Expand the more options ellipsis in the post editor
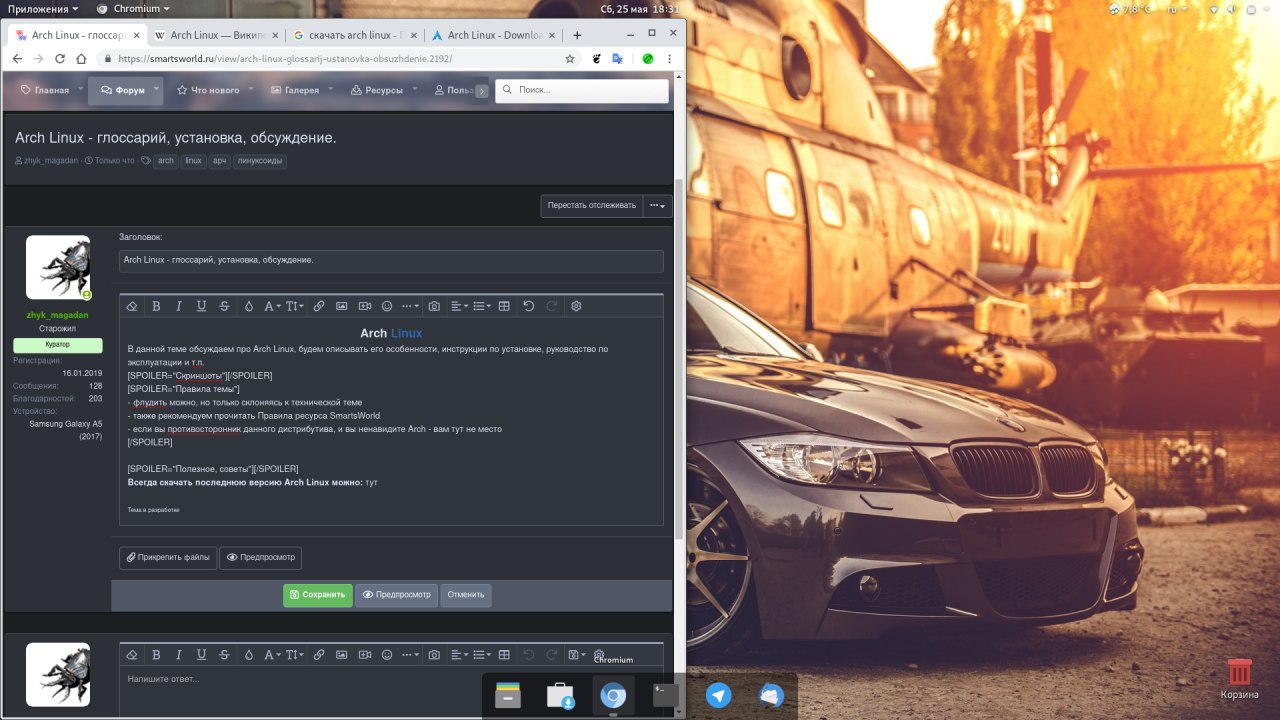The height and width of the screenshot is (720, 1280). pyautogui.click(x=410, y=306)
